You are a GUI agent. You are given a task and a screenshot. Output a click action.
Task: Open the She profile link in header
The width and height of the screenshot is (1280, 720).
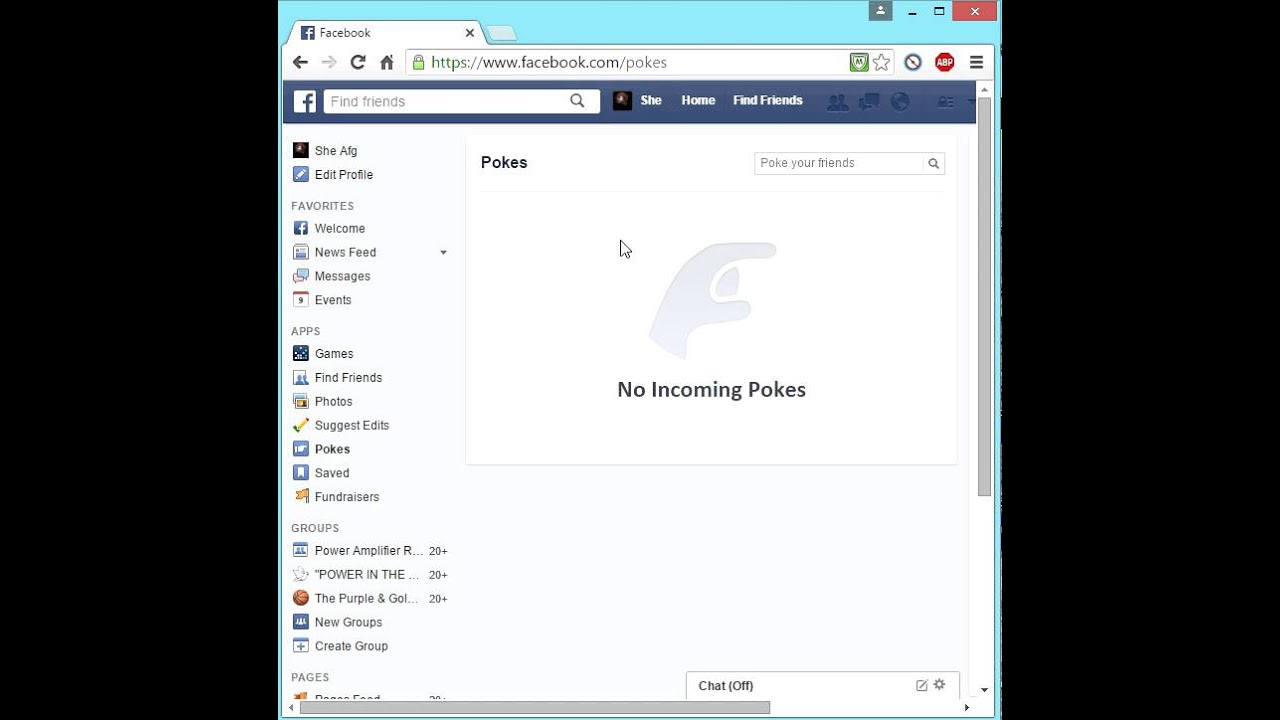(x=651, y=100)
